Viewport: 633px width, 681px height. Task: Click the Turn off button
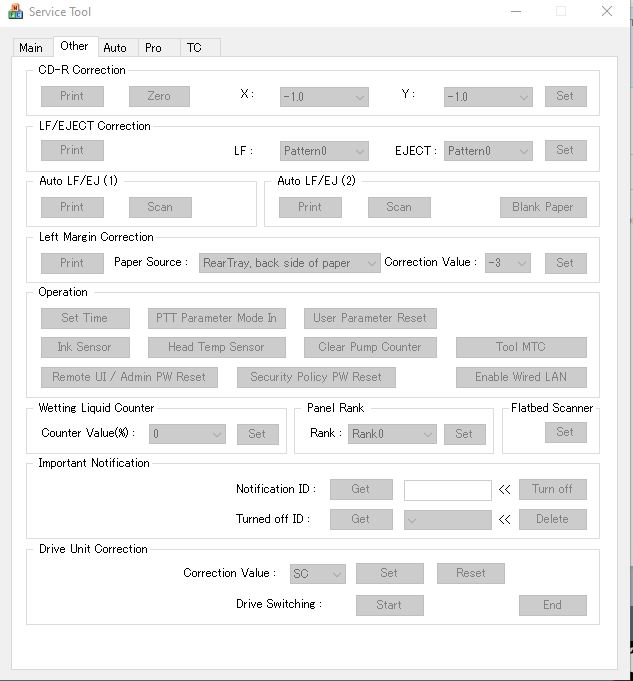(x=553, y=489)
